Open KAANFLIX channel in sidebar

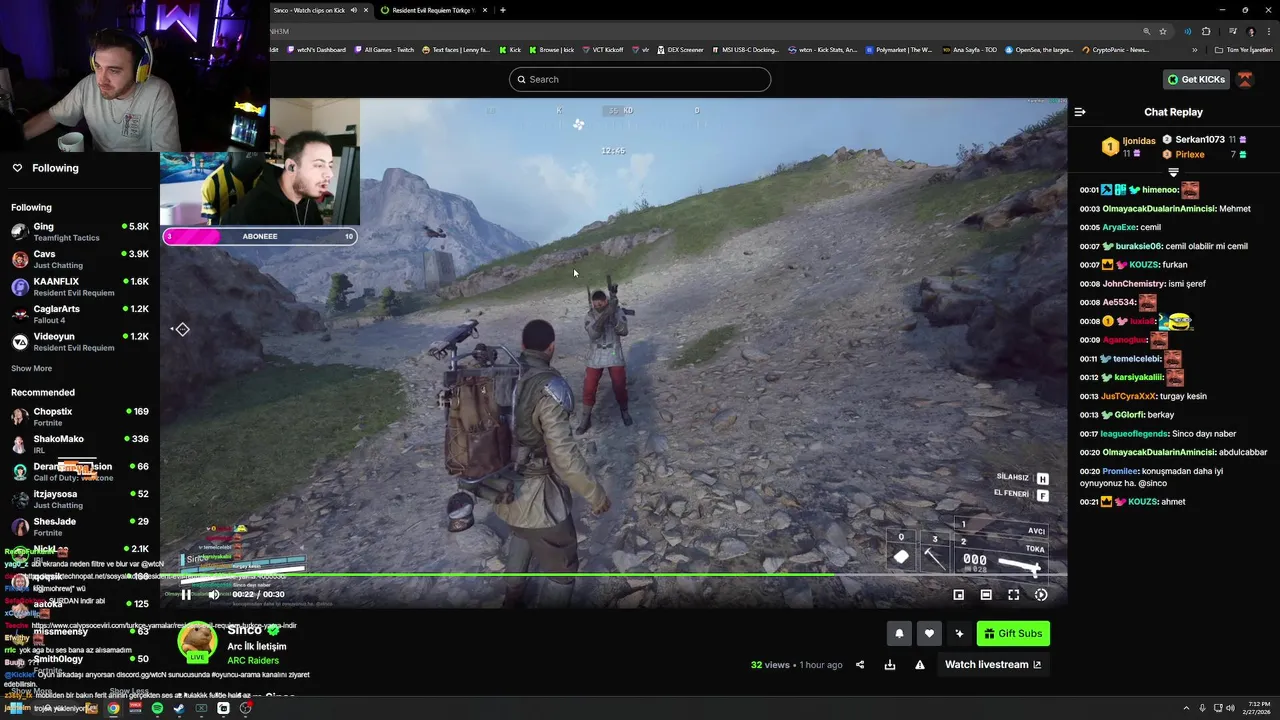(x=80, y=287)
